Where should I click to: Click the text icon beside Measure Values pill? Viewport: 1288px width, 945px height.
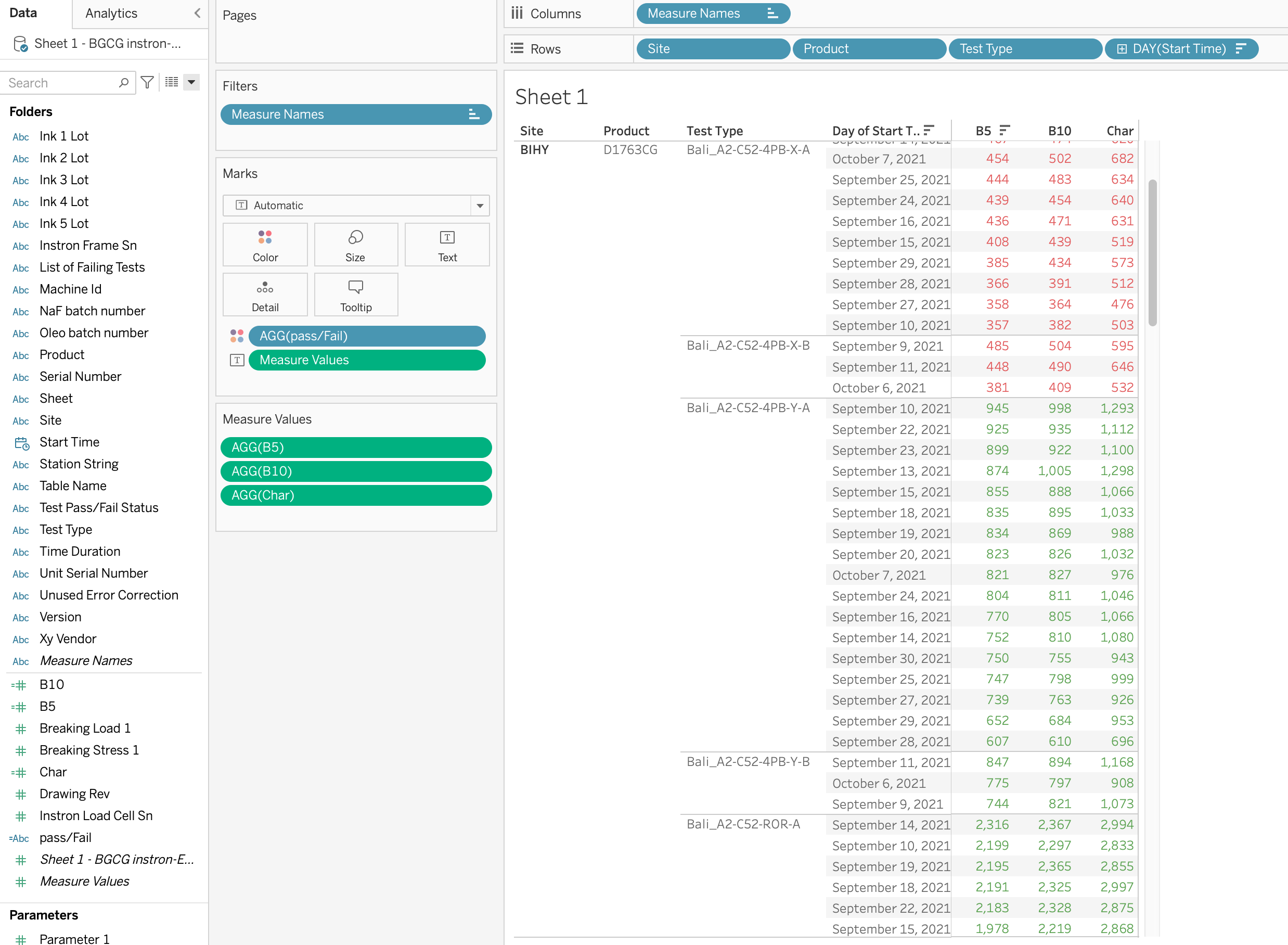click(237, 360)
